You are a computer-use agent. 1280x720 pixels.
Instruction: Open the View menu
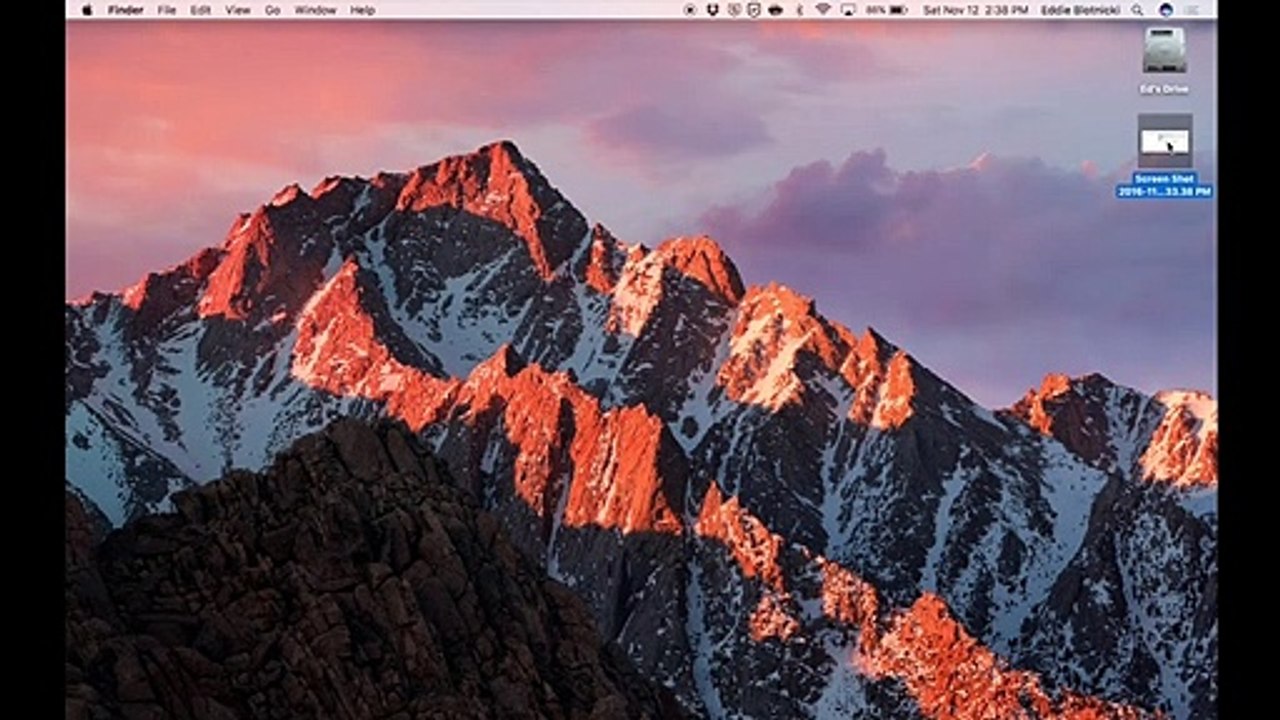238,10
